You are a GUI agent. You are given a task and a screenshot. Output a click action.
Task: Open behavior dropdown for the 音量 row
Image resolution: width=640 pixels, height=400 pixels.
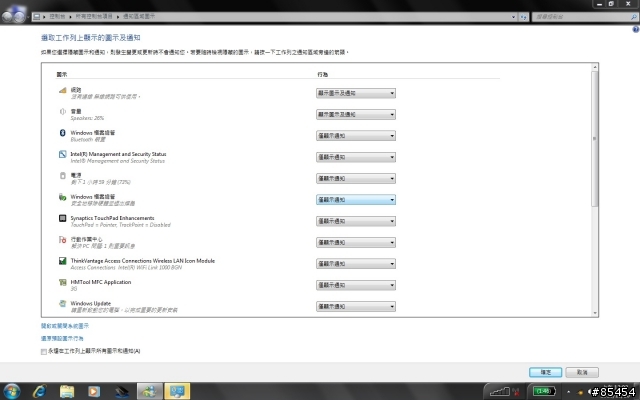(356, 114)
